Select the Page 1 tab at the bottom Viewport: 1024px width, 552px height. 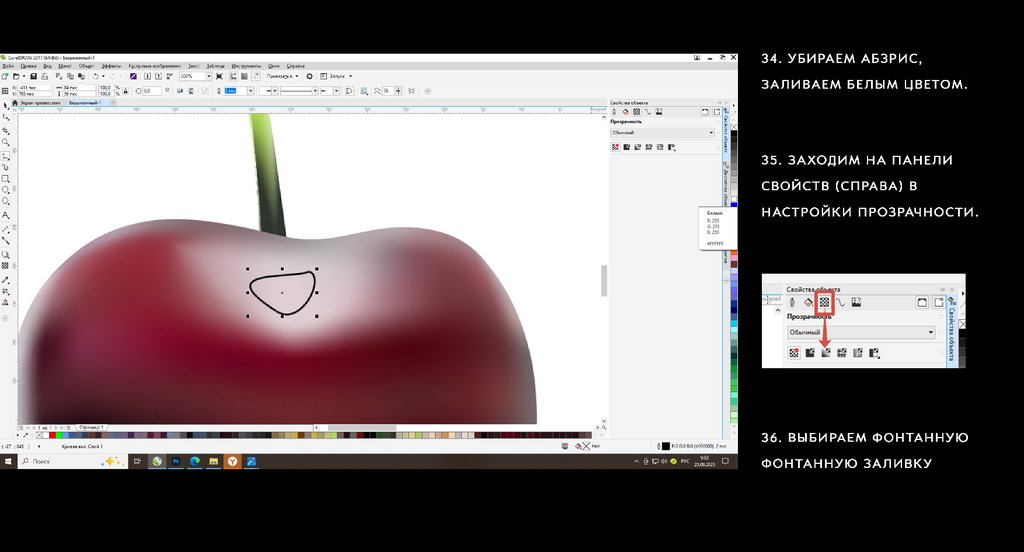[x=91, y=428]
